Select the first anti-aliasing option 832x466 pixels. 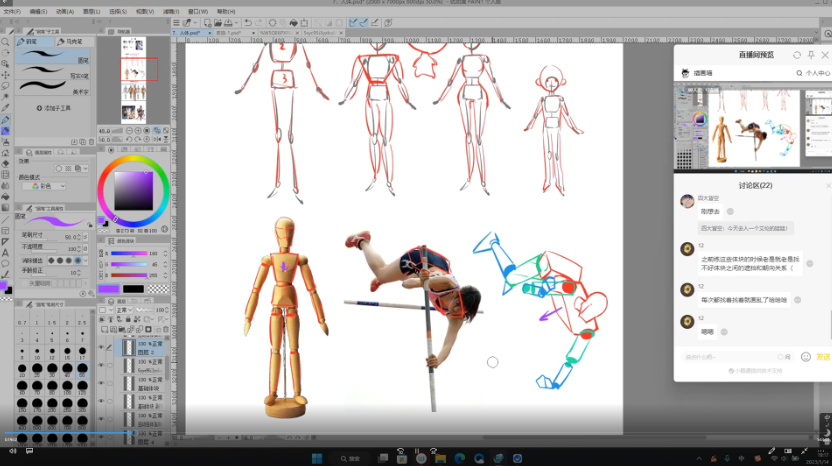click(x=51, y=261)
